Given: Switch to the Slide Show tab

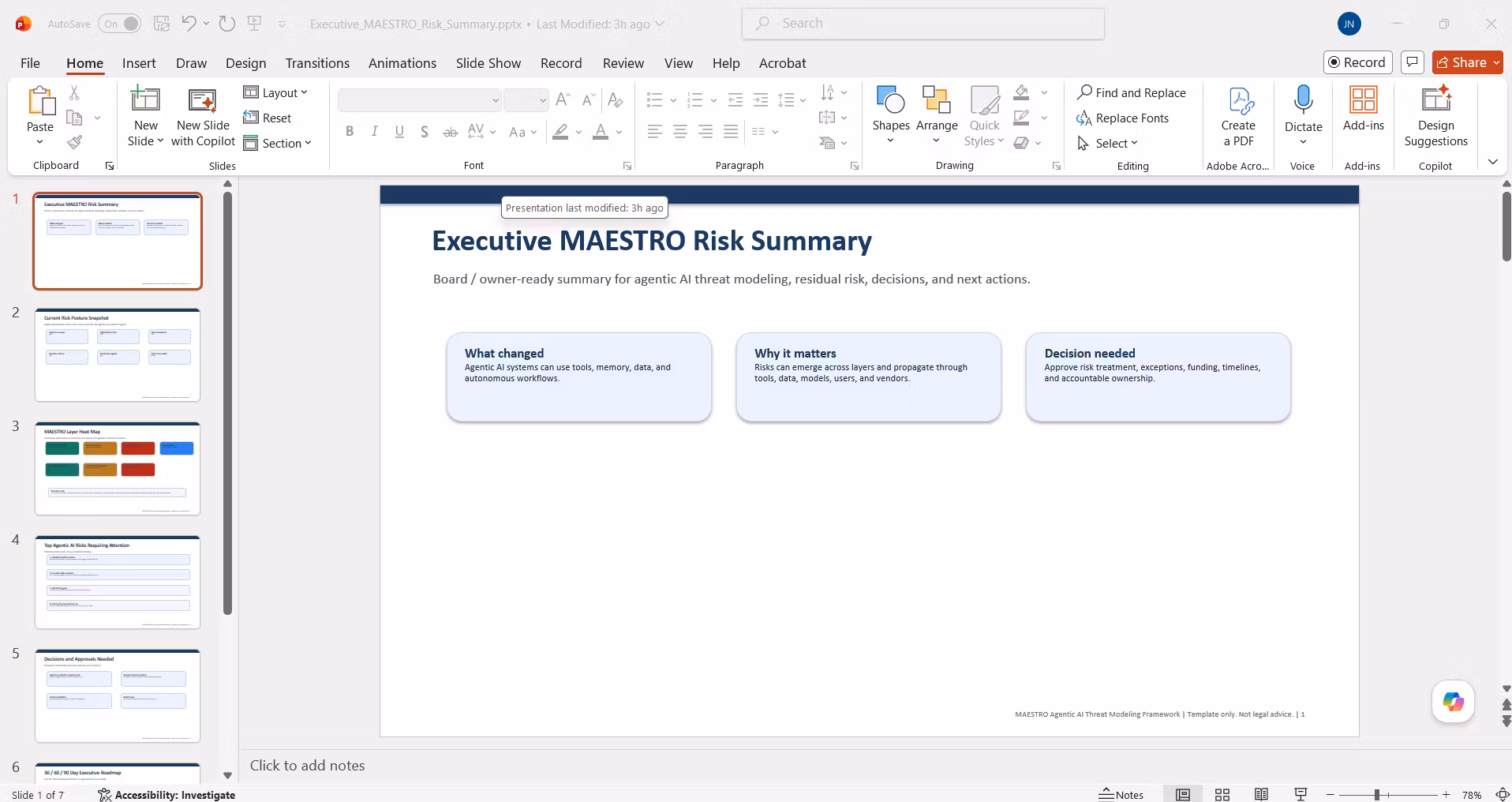Looking at the screenshot, I should click(x=488, y=63).
